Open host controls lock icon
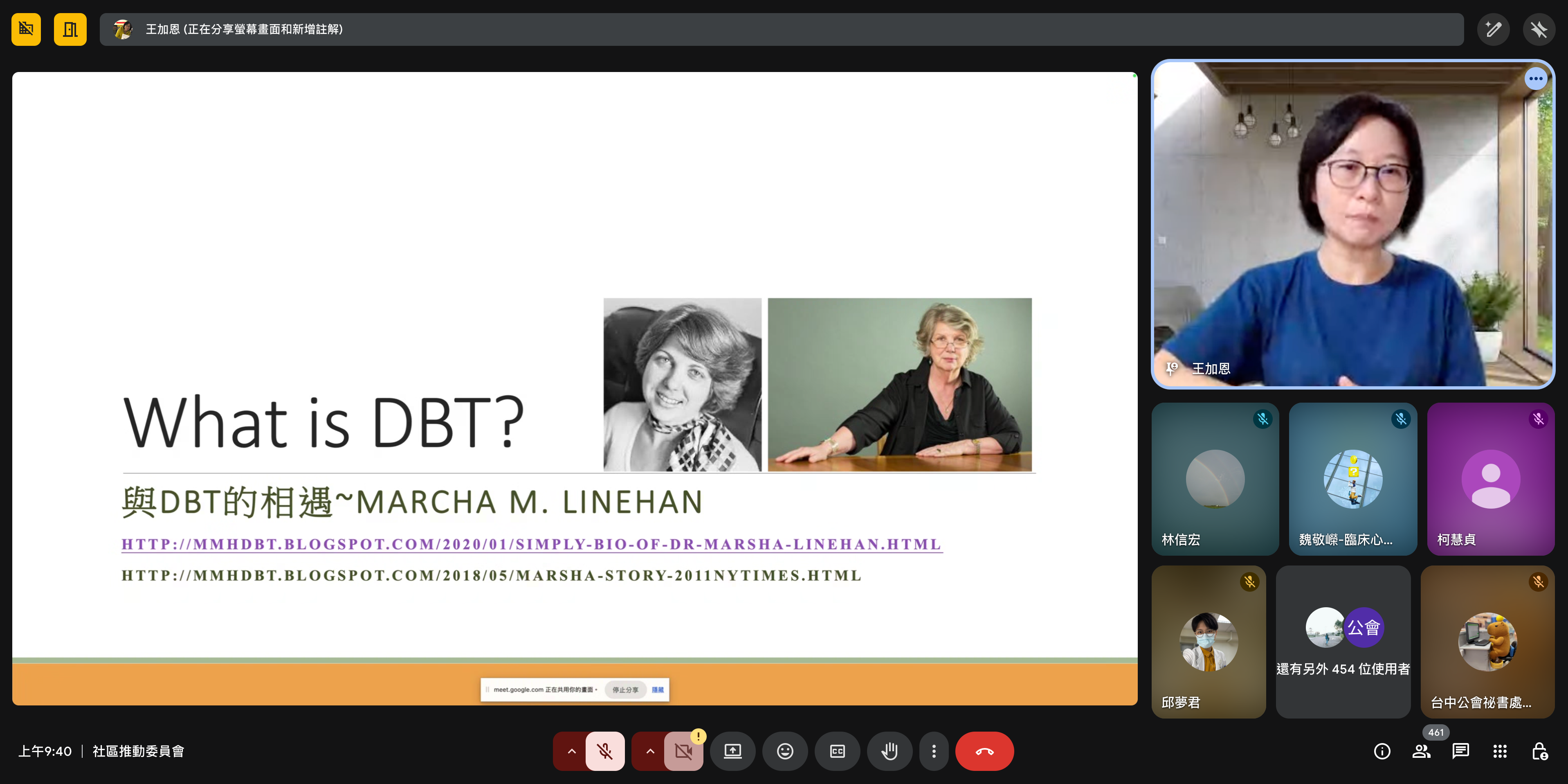 click(x=1539, y=751)
